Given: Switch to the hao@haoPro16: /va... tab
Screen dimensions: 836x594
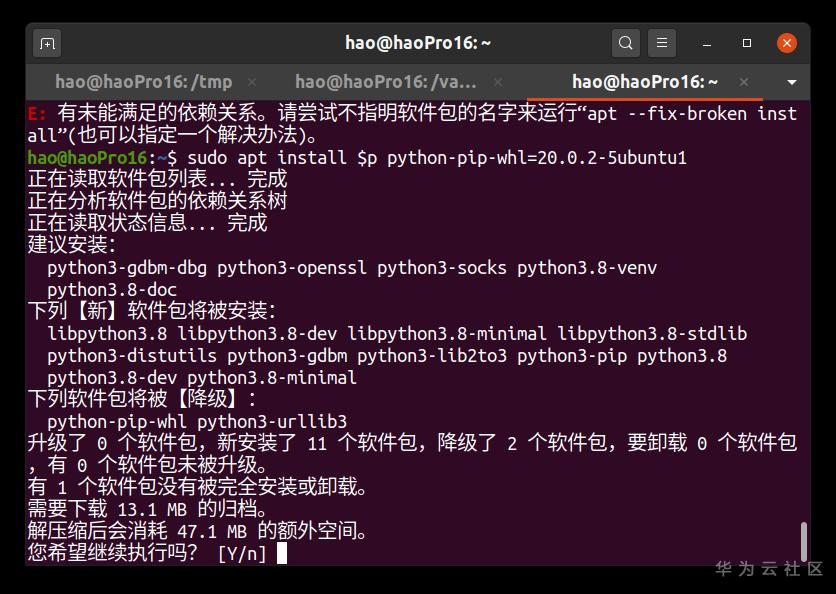Looking at the screenshot, I should tap(386, 82).
